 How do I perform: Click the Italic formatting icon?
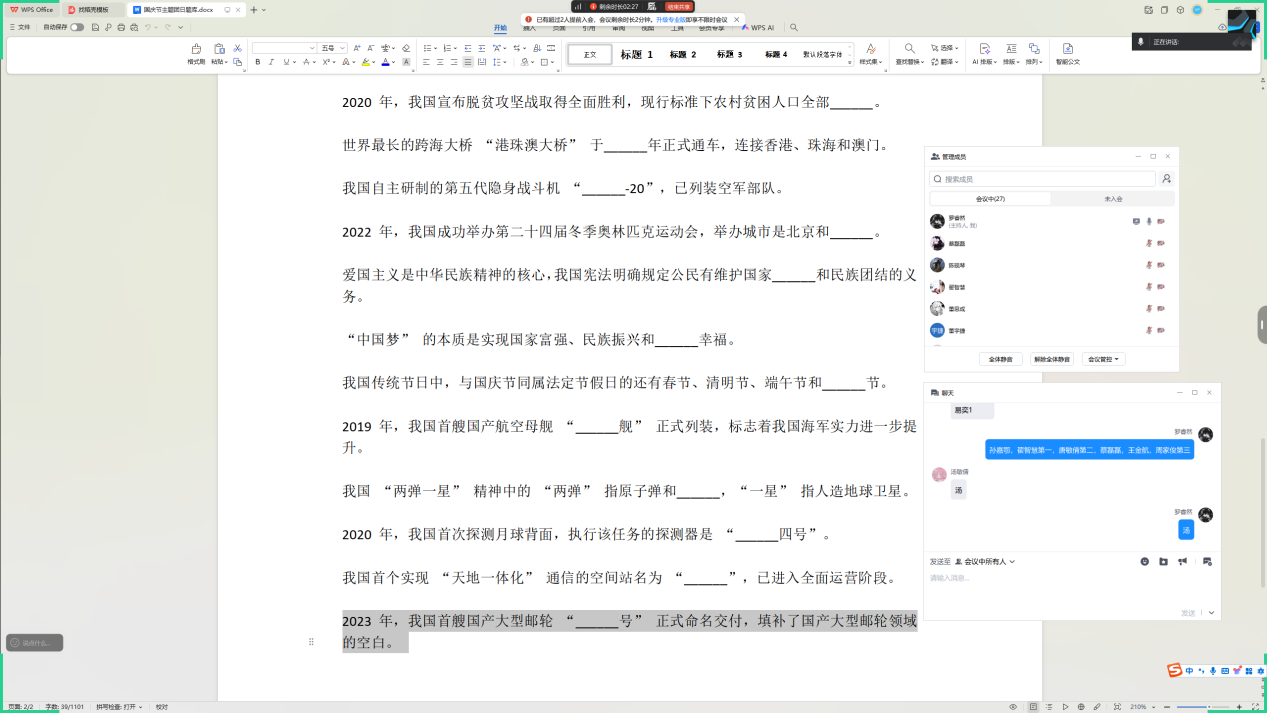point(271,62)
